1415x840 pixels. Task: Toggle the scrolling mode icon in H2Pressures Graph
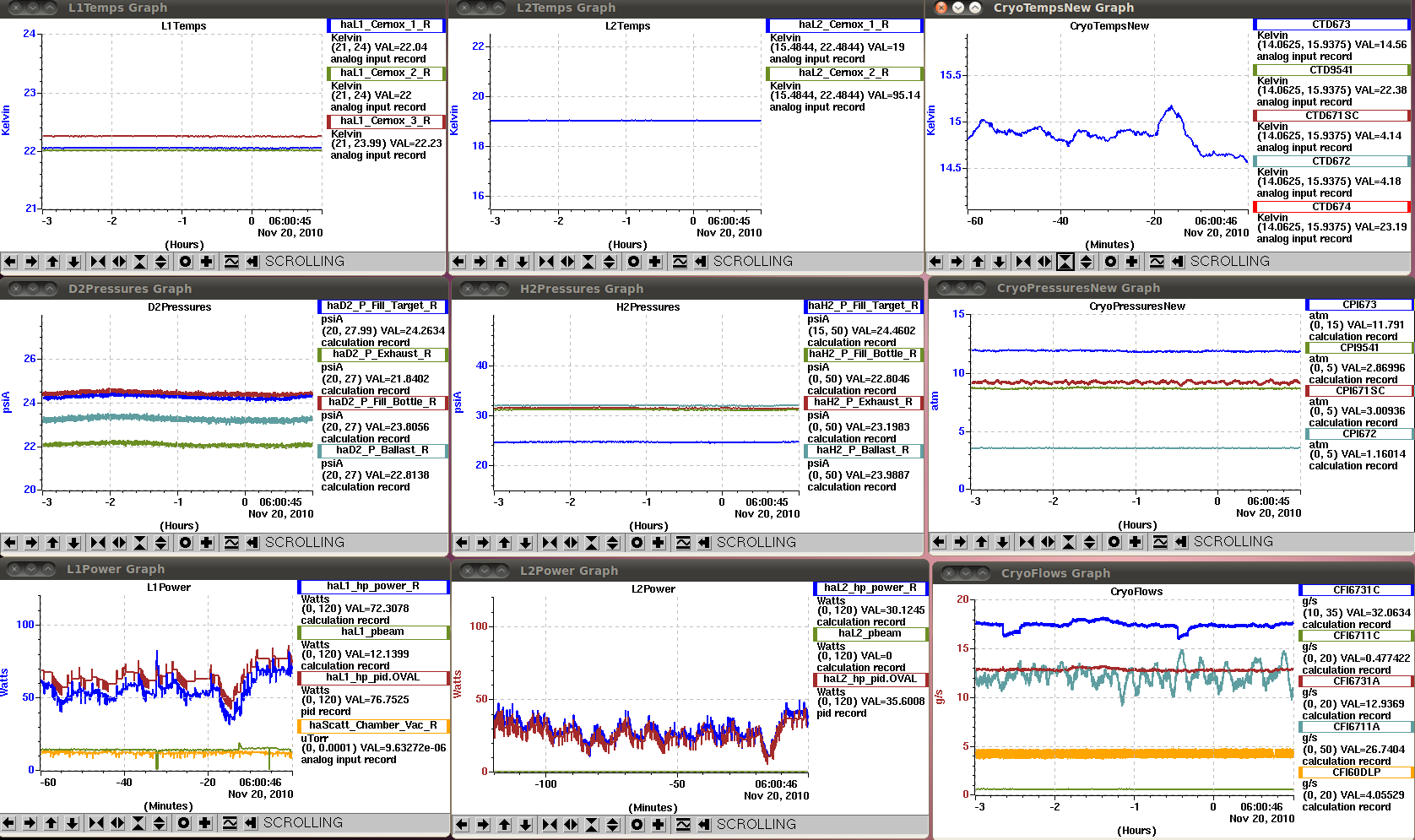704,543
